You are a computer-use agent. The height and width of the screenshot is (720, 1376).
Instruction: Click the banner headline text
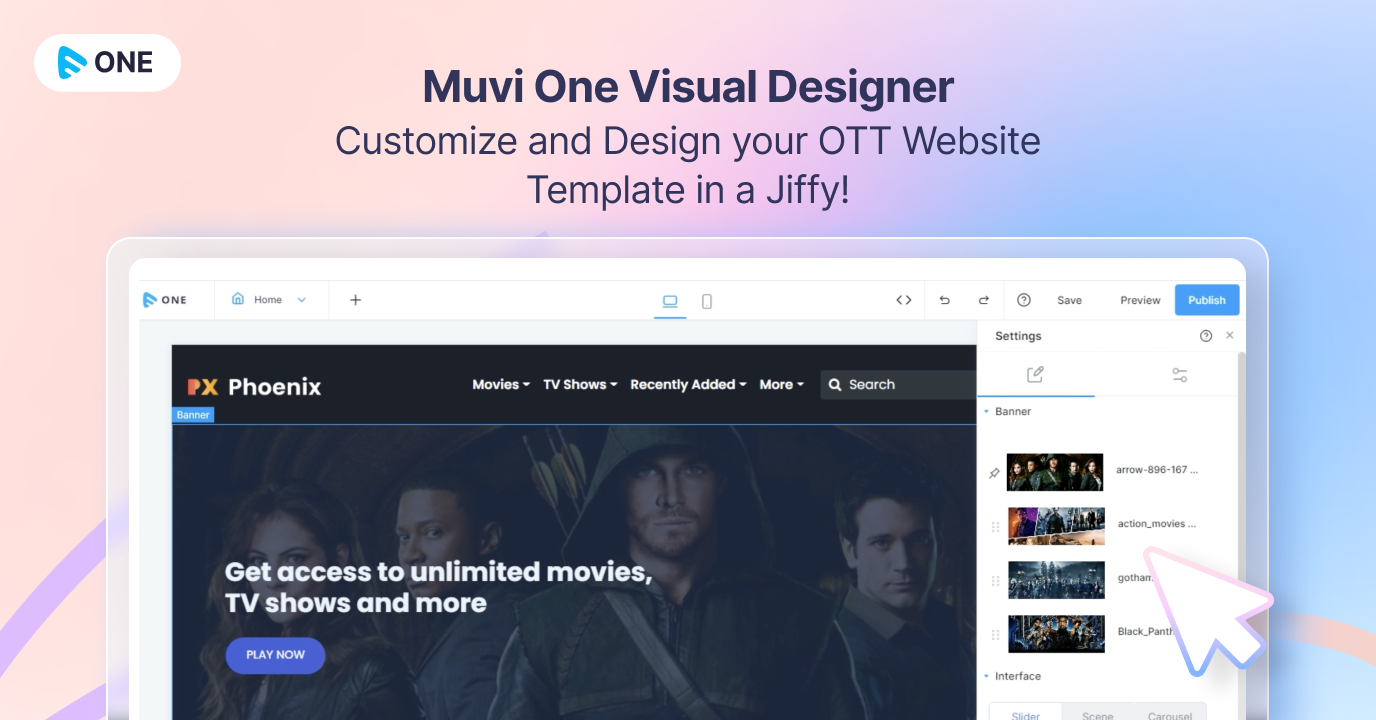click(438, 587)
